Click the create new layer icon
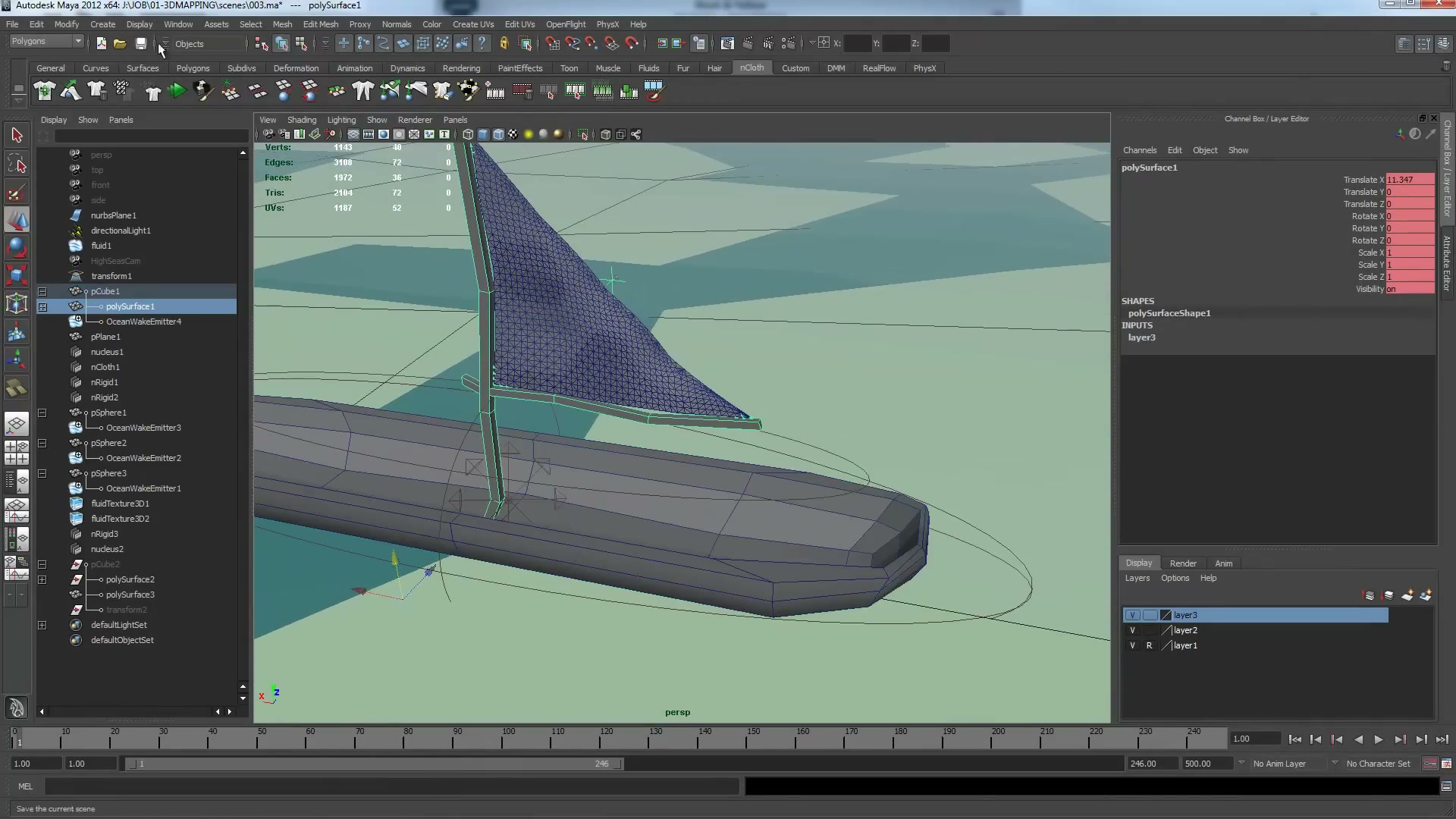The width and height of the screenshot is (1456, 819). click(x=1407, y=595)
